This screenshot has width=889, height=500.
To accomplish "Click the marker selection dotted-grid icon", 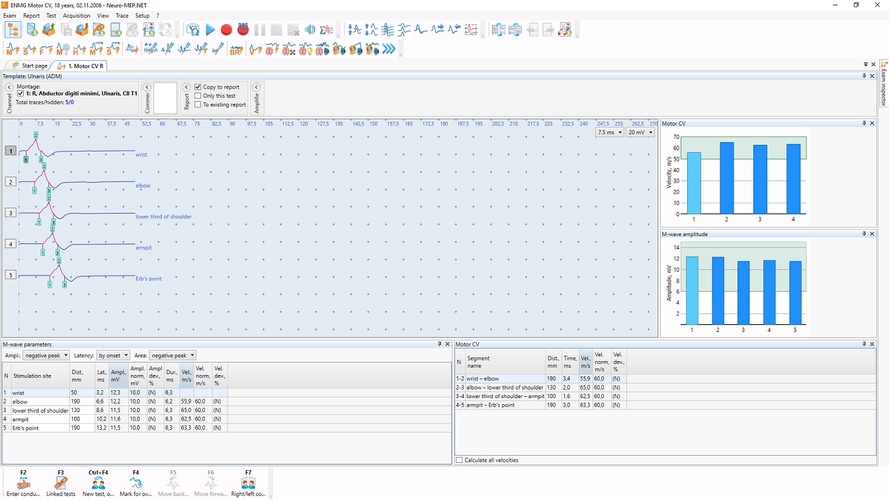I will coord(471,29).
